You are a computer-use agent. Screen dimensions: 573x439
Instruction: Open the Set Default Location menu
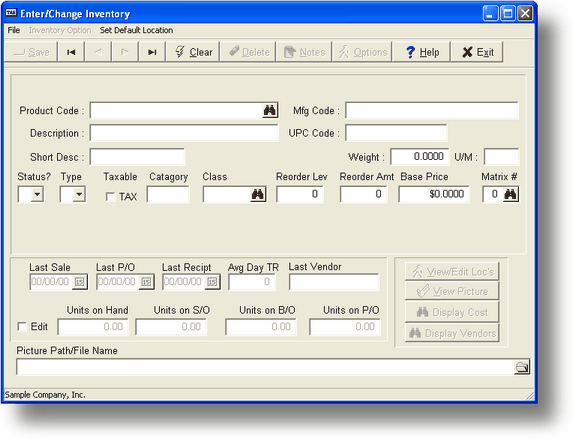(x=136, y=30)
